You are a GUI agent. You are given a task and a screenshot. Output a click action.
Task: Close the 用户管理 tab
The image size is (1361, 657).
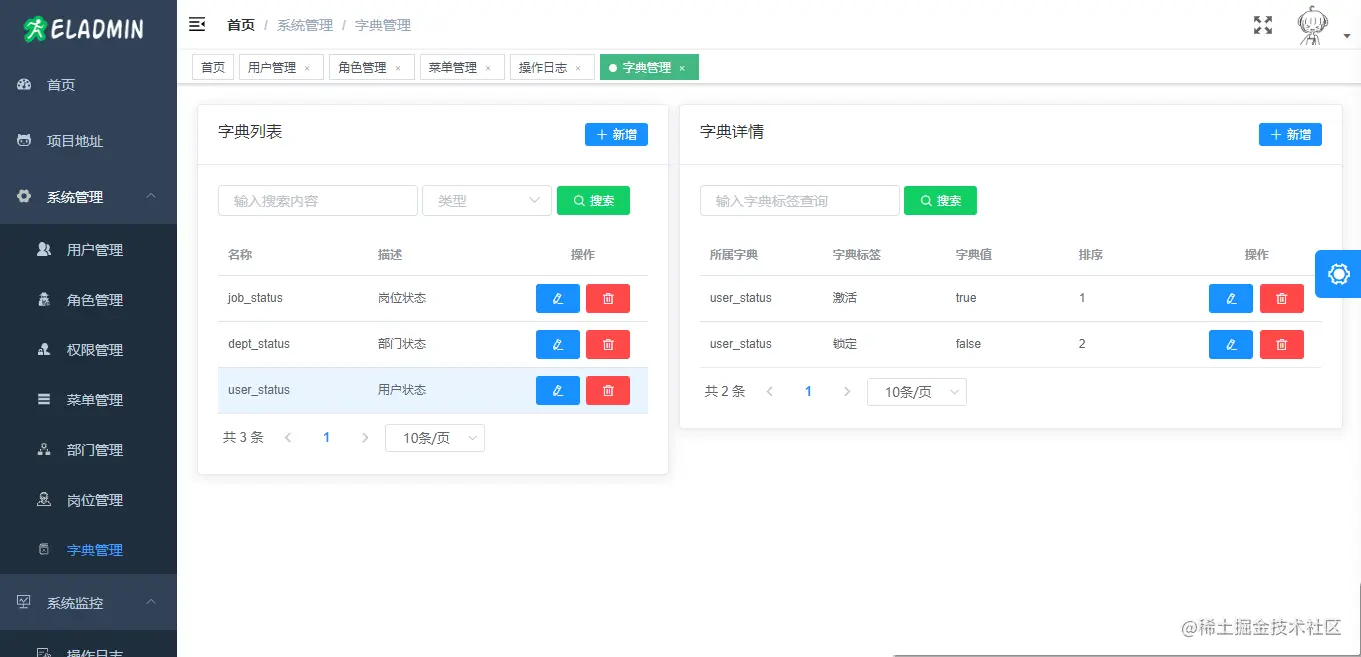coord(310,67)
